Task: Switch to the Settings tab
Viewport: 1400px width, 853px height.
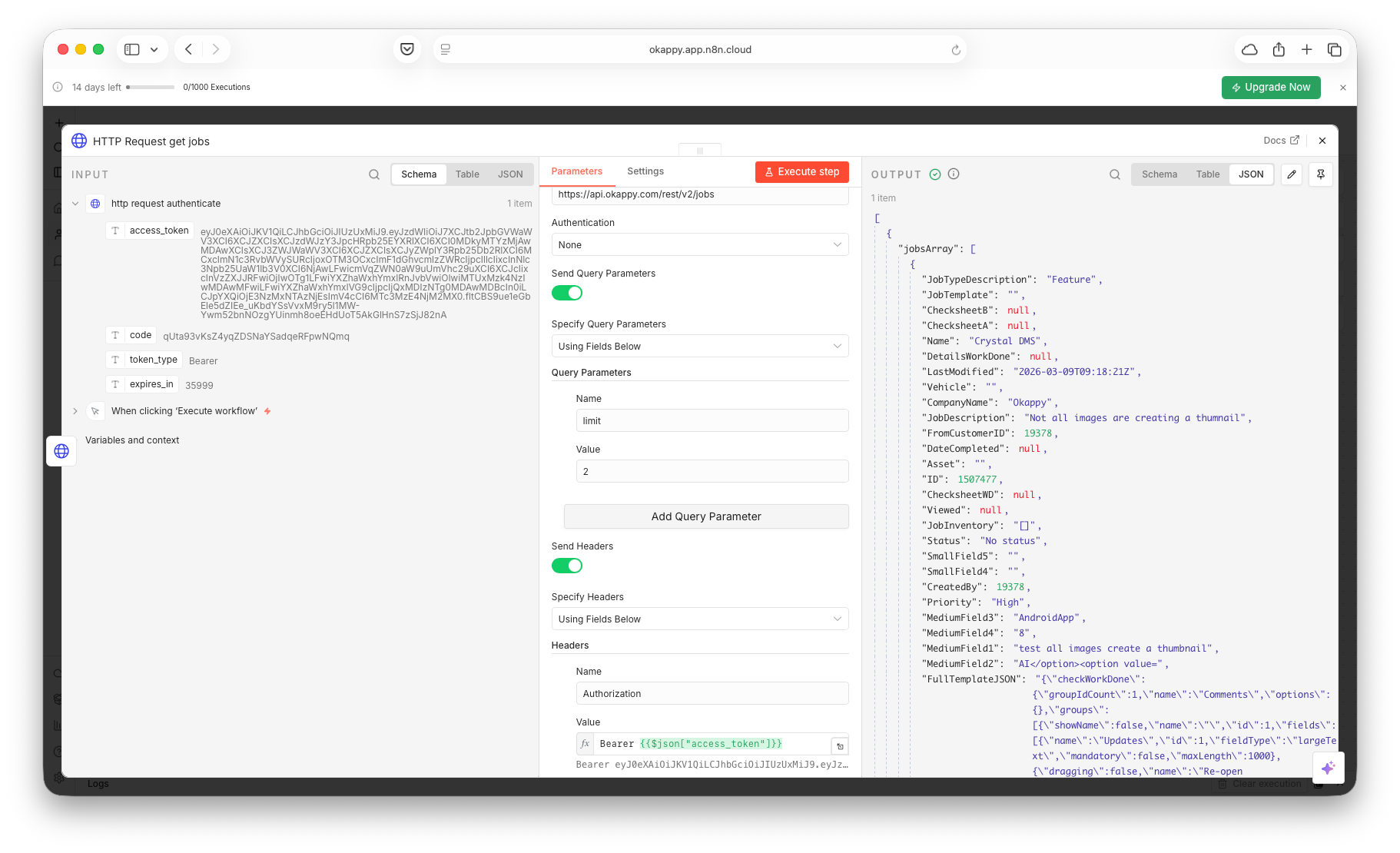Action: [x=645, y=171]
